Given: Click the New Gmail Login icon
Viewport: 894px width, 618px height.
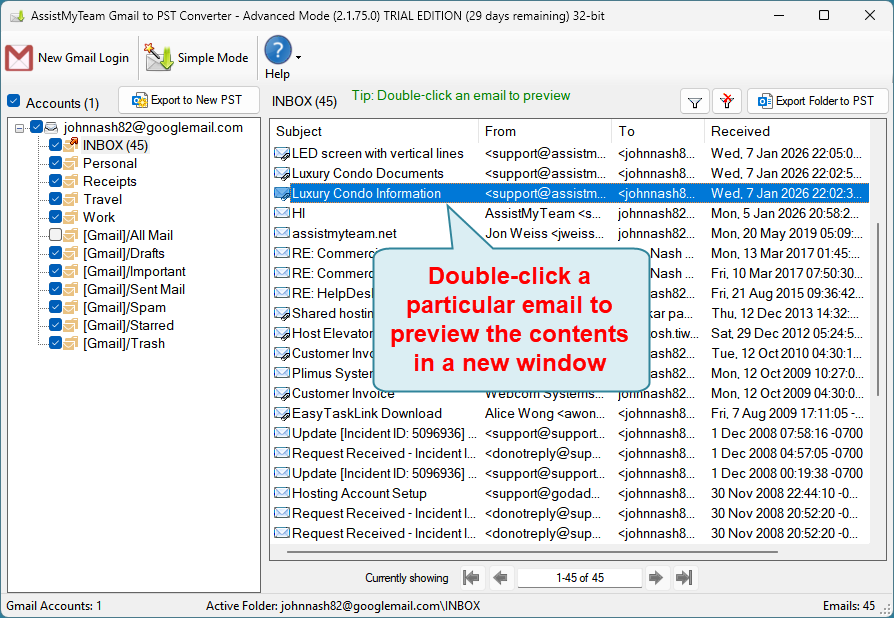Looking at the screenshot, I should click(x=19, y=58).
